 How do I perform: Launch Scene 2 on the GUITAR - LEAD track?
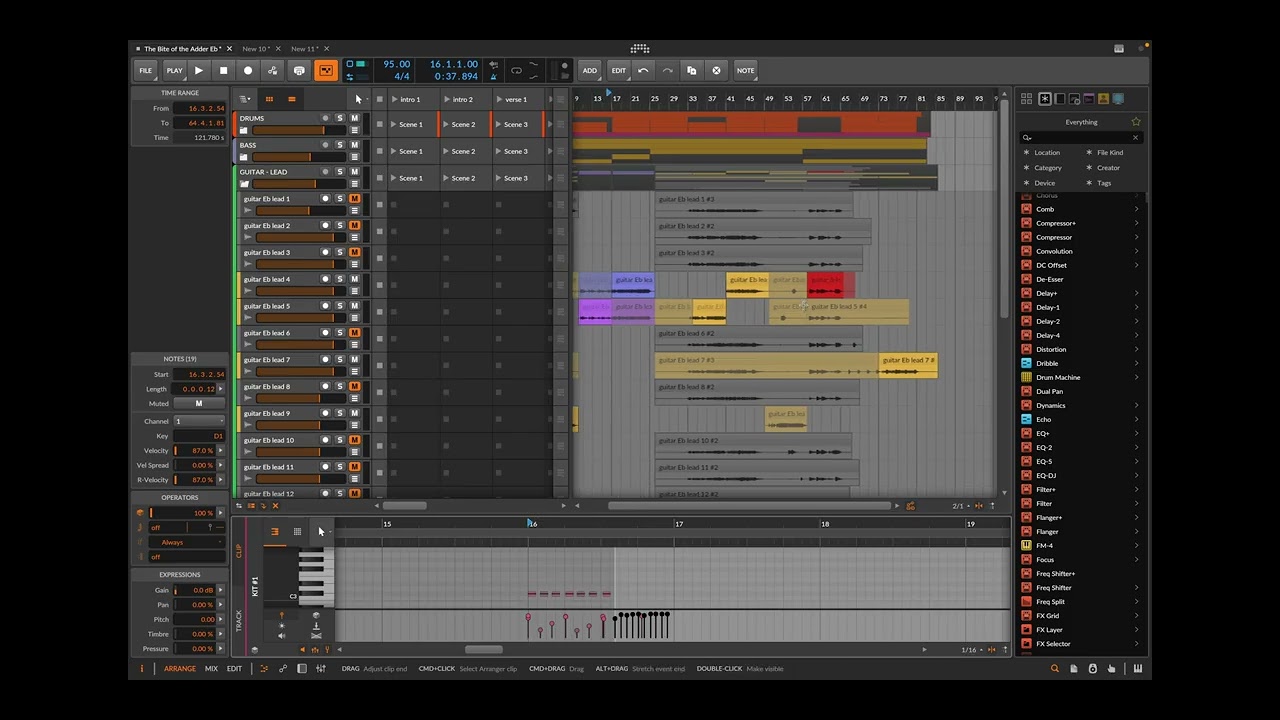coord(463,177)
